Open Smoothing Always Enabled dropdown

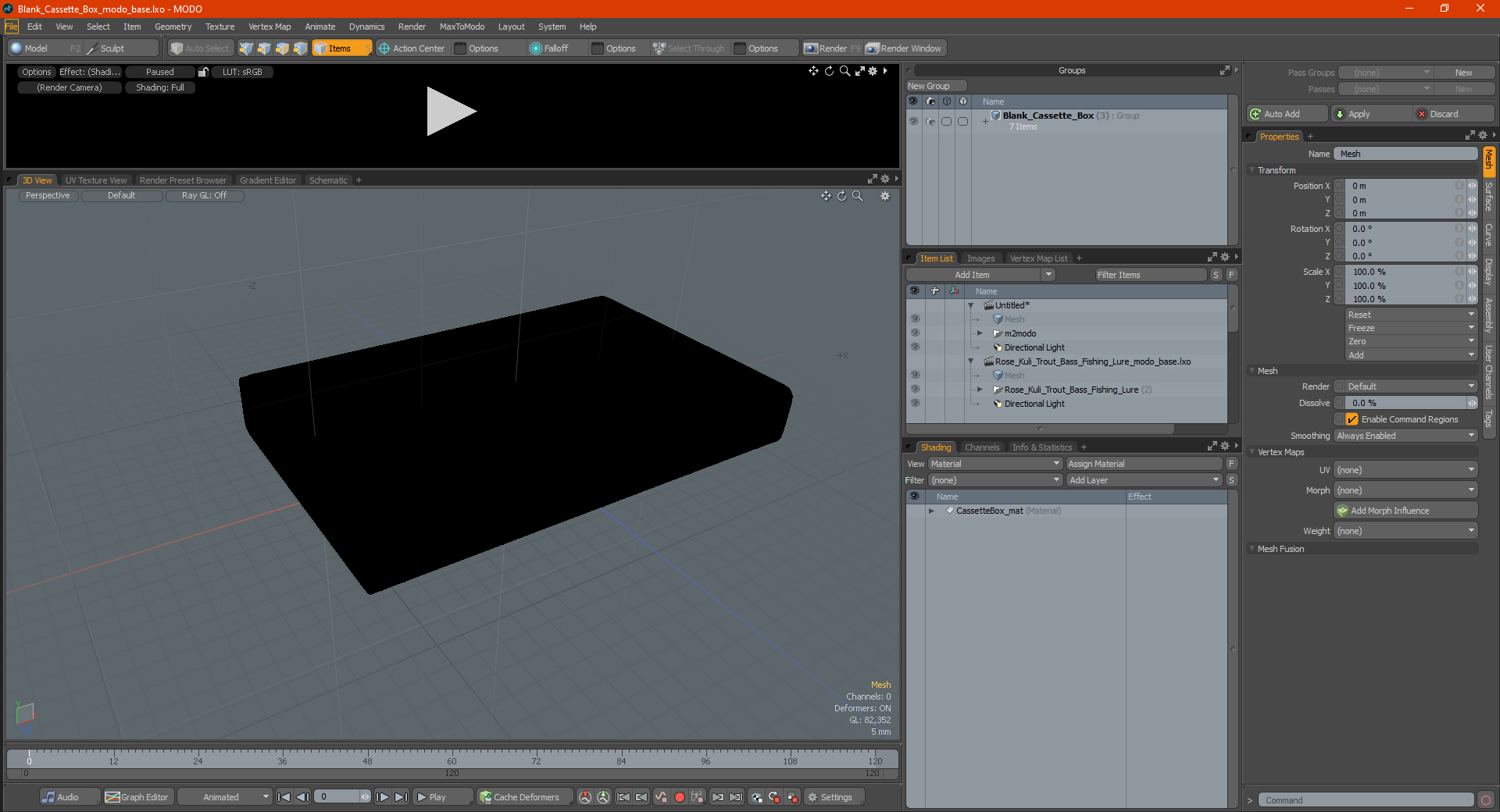(1405, 436)
